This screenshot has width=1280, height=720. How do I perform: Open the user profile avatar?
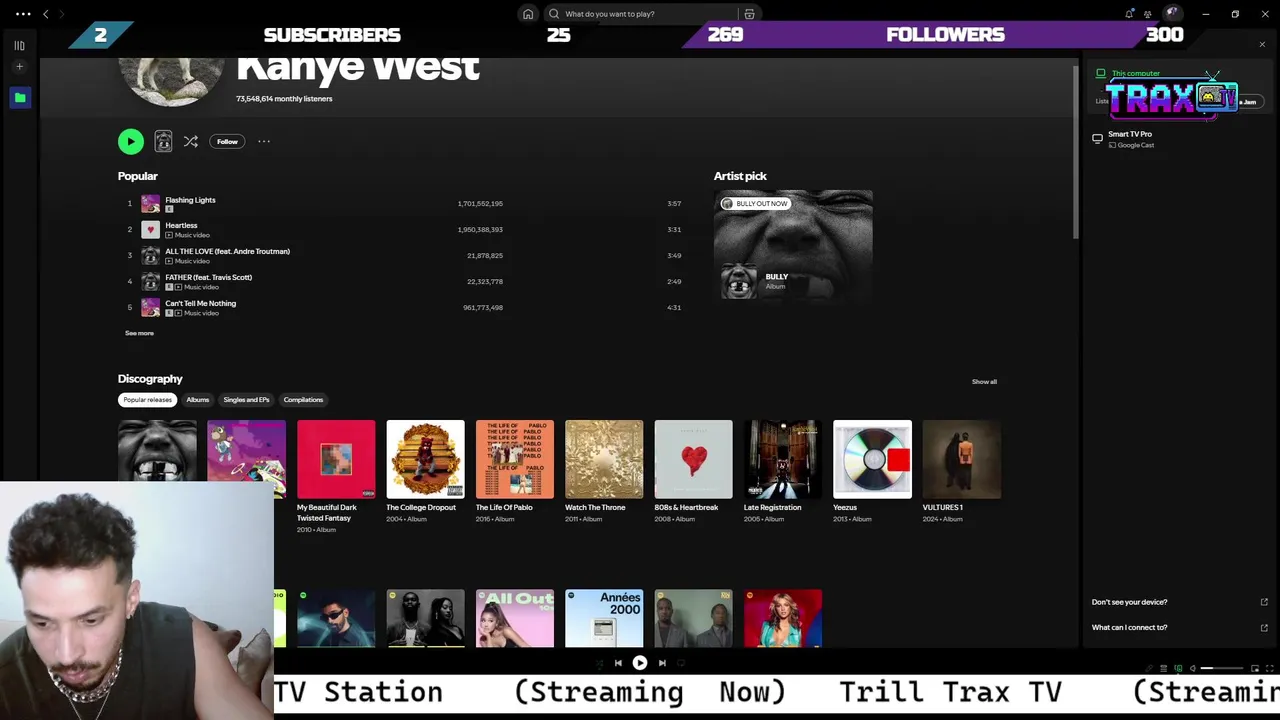1172,13
